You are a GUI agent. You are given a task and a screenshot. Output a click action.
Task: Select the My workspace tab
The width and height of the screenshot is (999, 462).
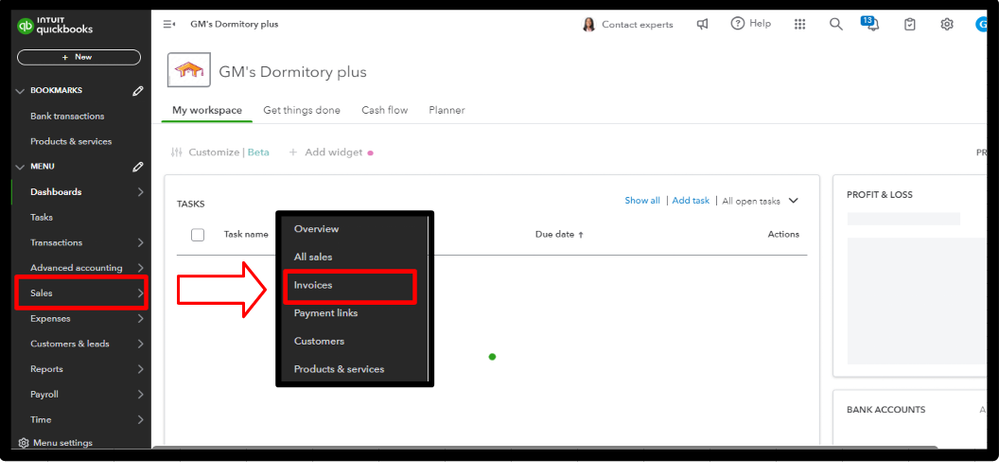(x=207, y=110)
